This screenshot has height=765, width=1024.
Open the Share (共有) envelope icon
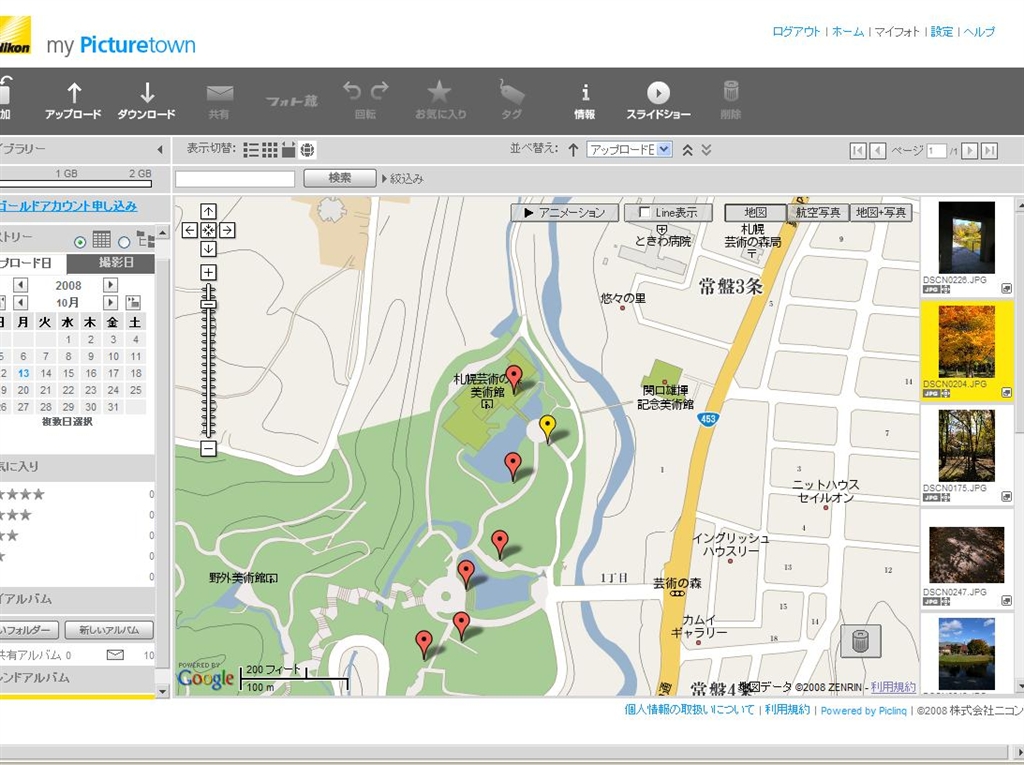[x=219, y=93]
